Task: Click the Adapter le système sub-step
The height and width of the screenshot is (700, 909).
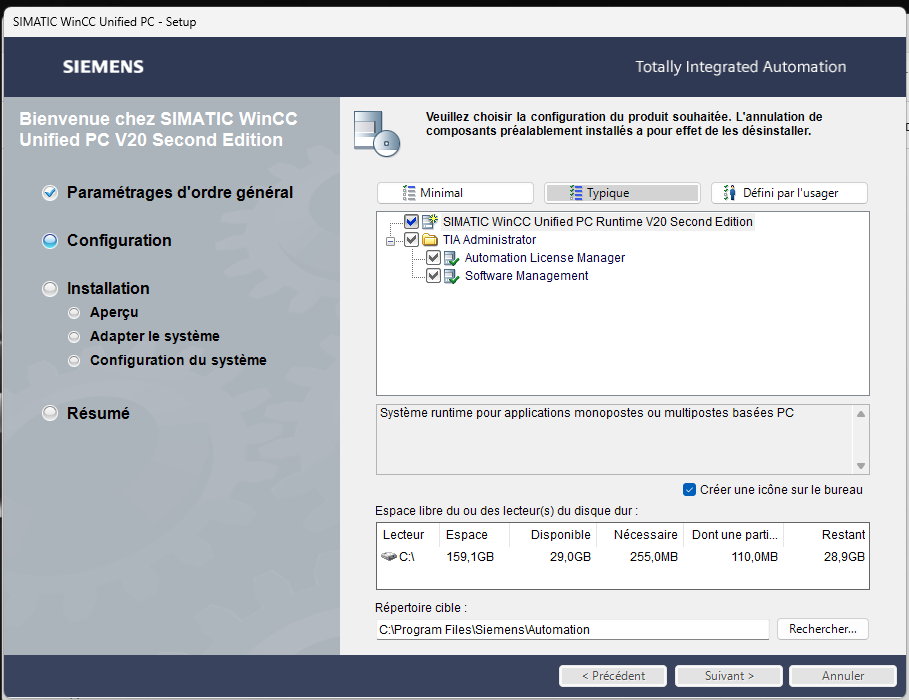Action: click(x=155, y=336)
